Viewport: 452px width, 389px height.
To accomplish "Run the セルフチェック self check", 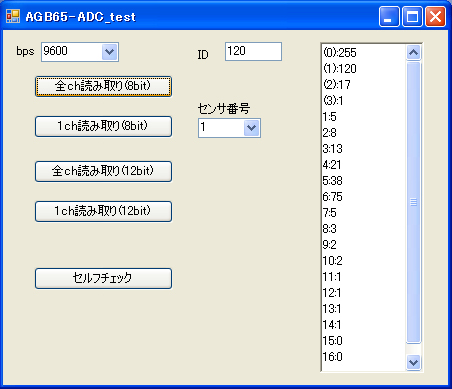I will [103, 278].
